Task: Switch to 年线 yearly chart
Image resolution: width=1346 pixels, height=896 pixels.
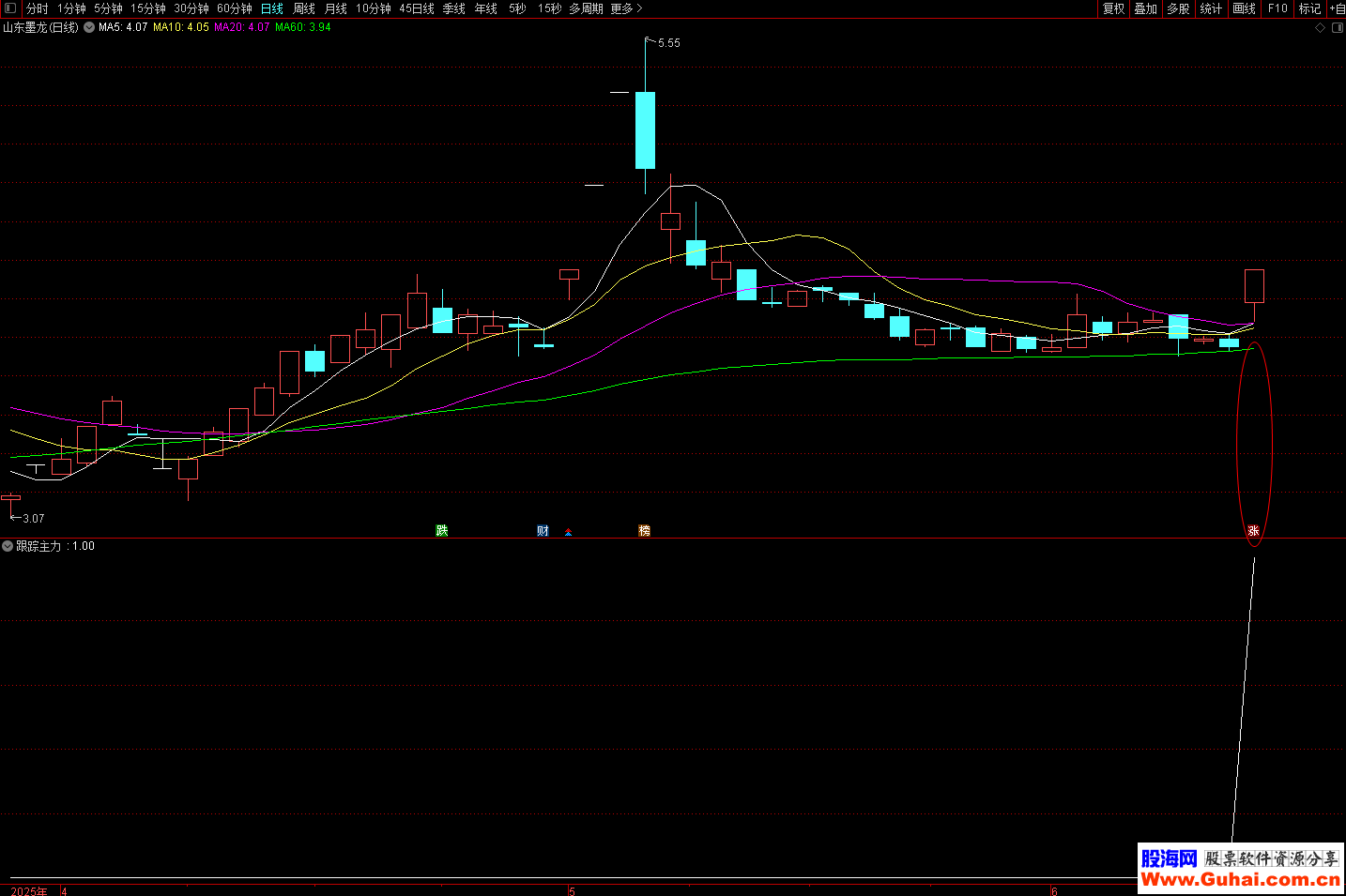Action: click(x=486, y=8)
